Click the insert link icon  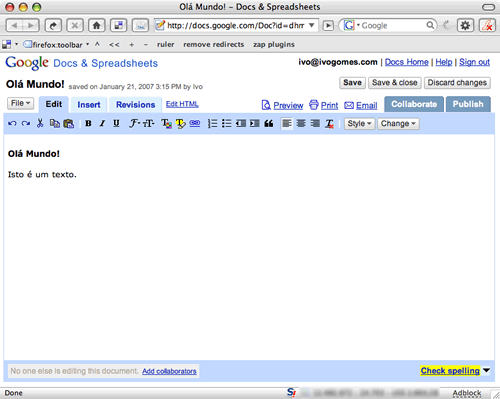(x=195, y=123)
